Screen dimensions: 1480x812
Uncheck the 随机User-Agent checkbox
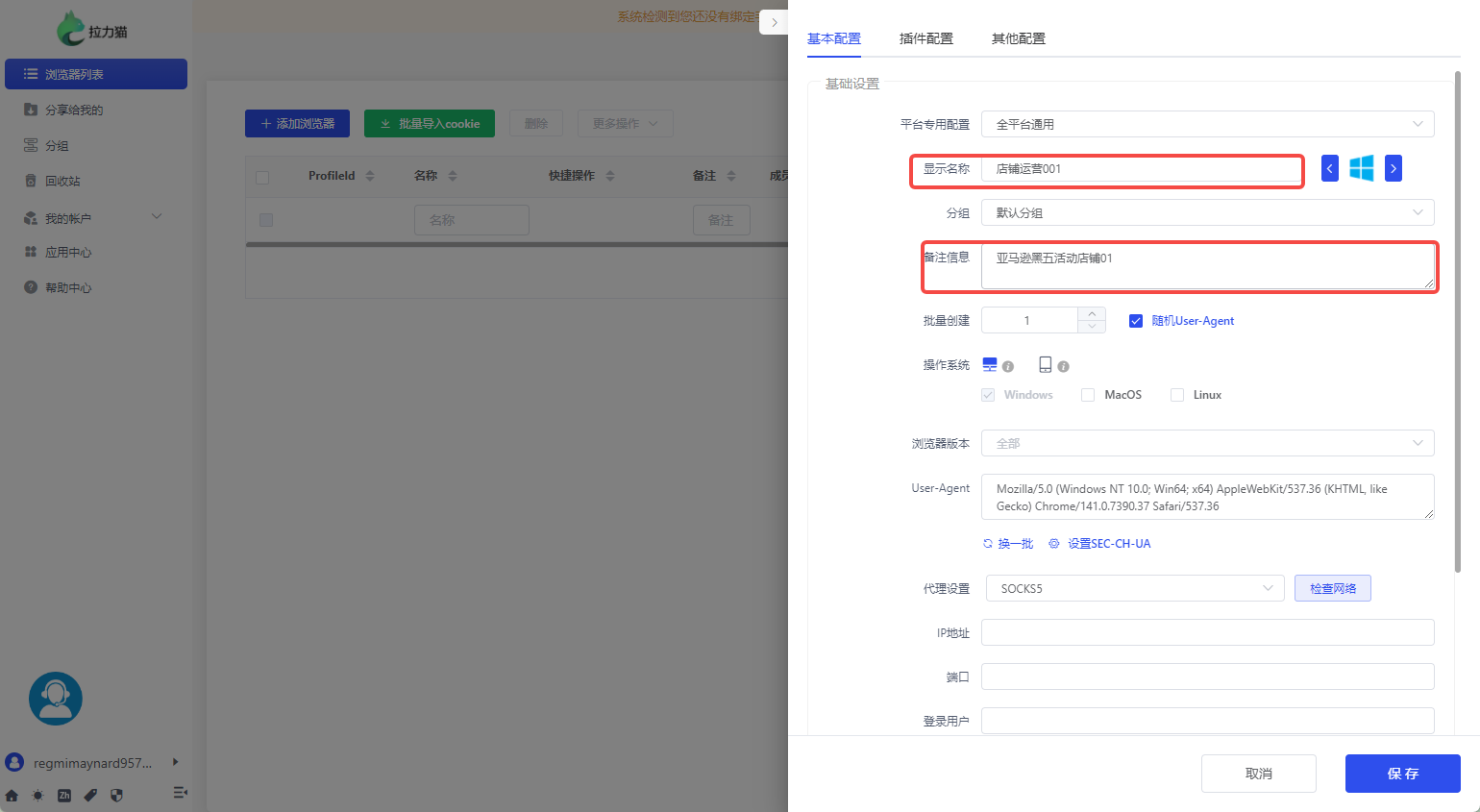coord(1135,321)
